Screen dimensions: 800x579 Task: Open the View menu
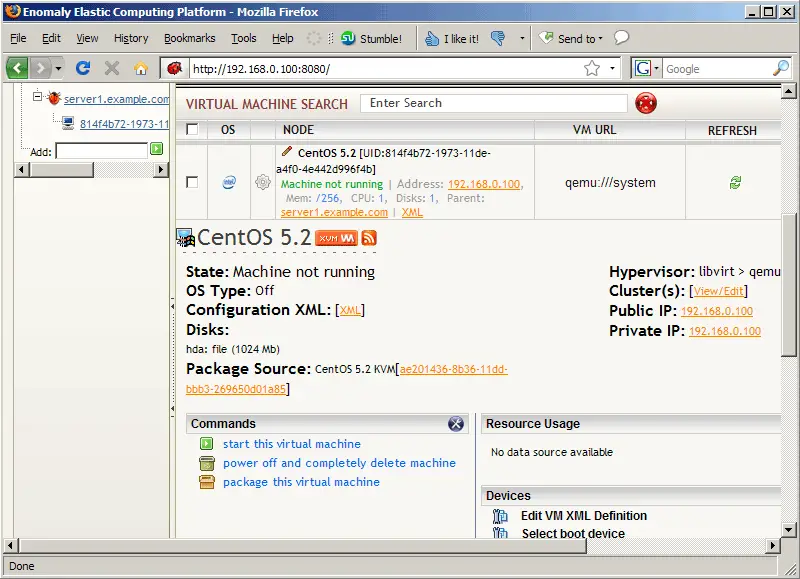point(87,38)
